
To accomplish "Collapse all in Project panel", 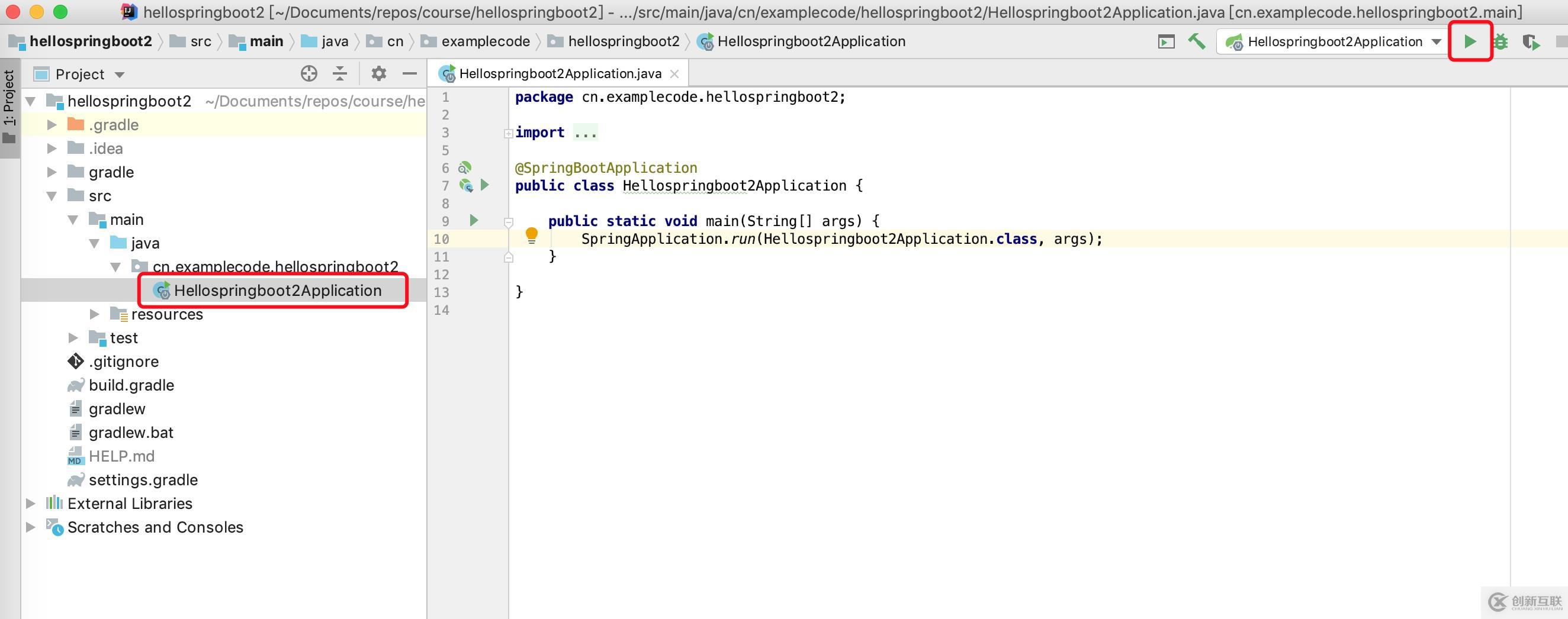I will (340, 73).
